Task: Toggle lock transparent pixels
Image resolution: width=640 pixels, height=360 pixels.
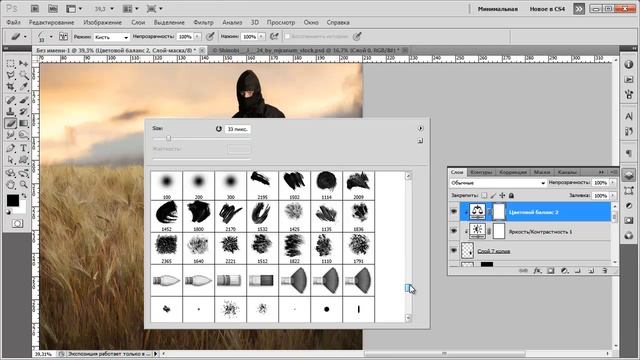Action: click(x=484, y=196)
